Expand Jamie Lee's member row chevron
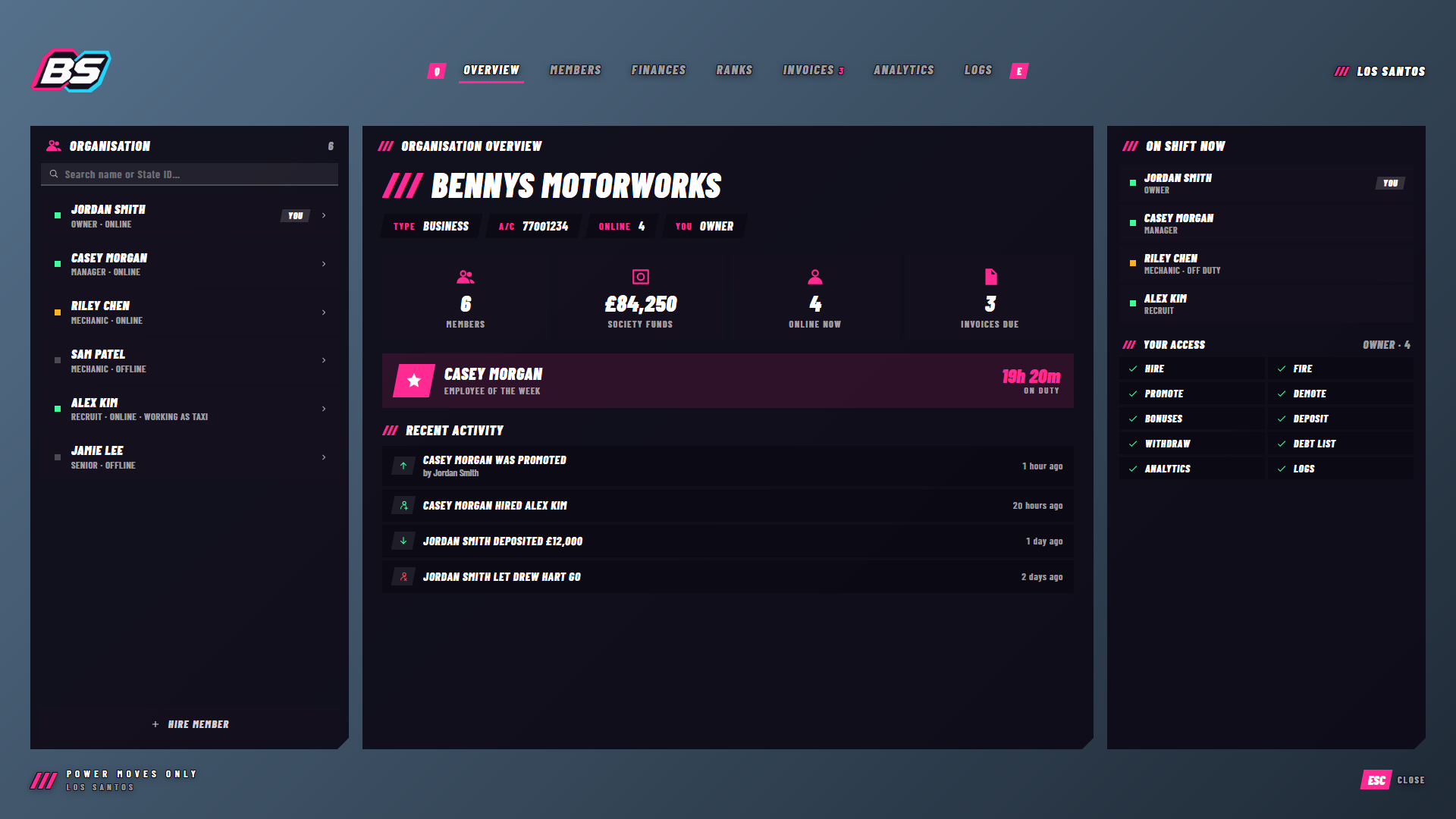1456x819 pixels. 324,457
